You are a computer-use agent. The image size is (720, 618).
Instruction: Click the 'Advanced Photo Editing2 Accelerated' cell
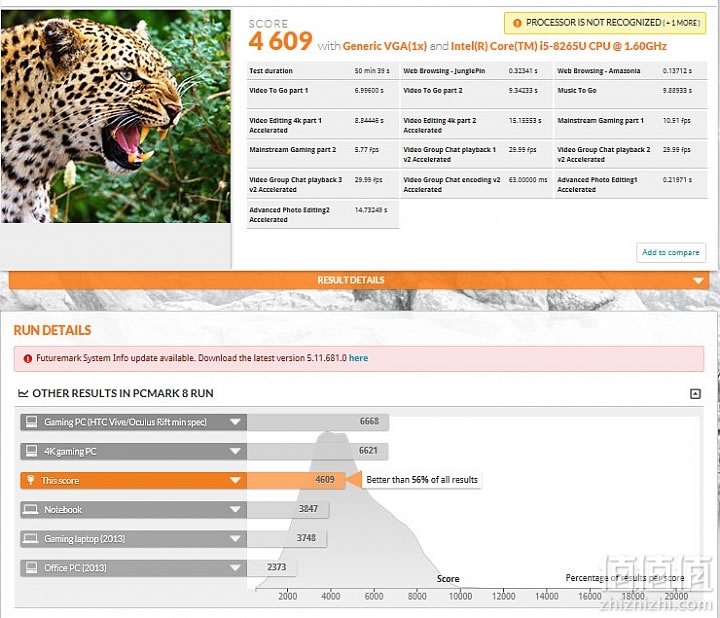323,214
